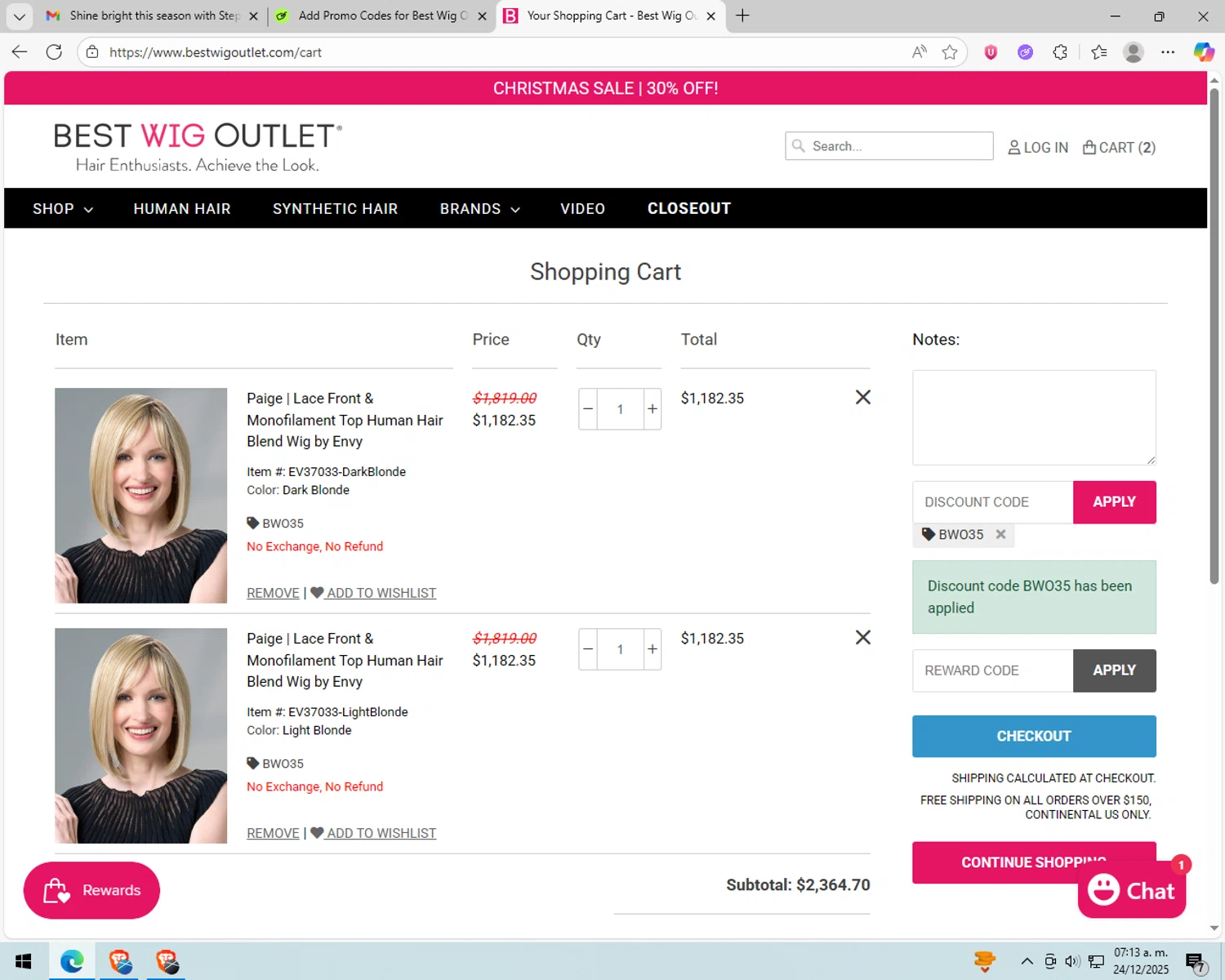Open the browser extensions puzzle icon

[1060, 52]
